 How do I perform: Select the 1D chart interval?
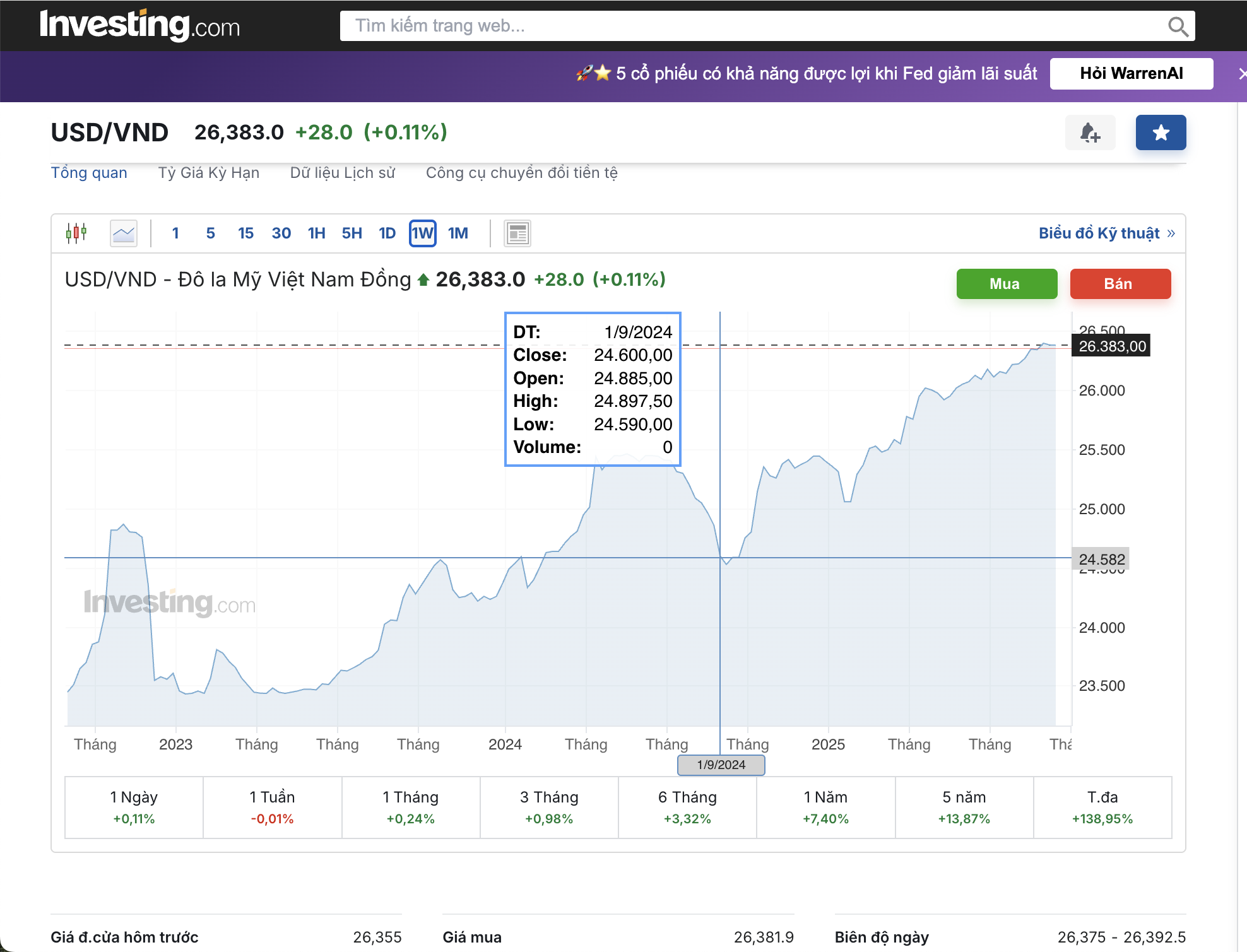tap(387, 233)
